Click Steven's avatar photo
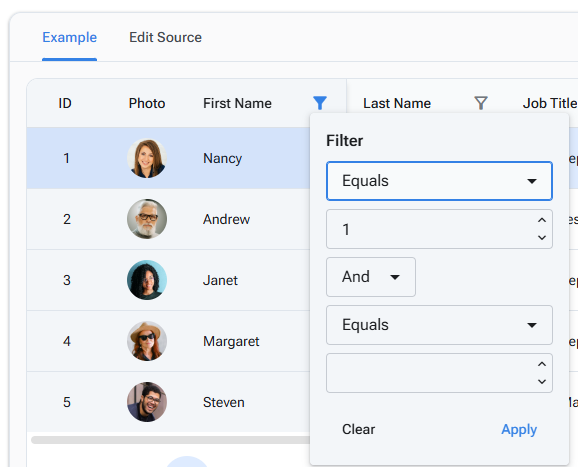The width and height of the screenshot is (578, 467). coord(147,402)
